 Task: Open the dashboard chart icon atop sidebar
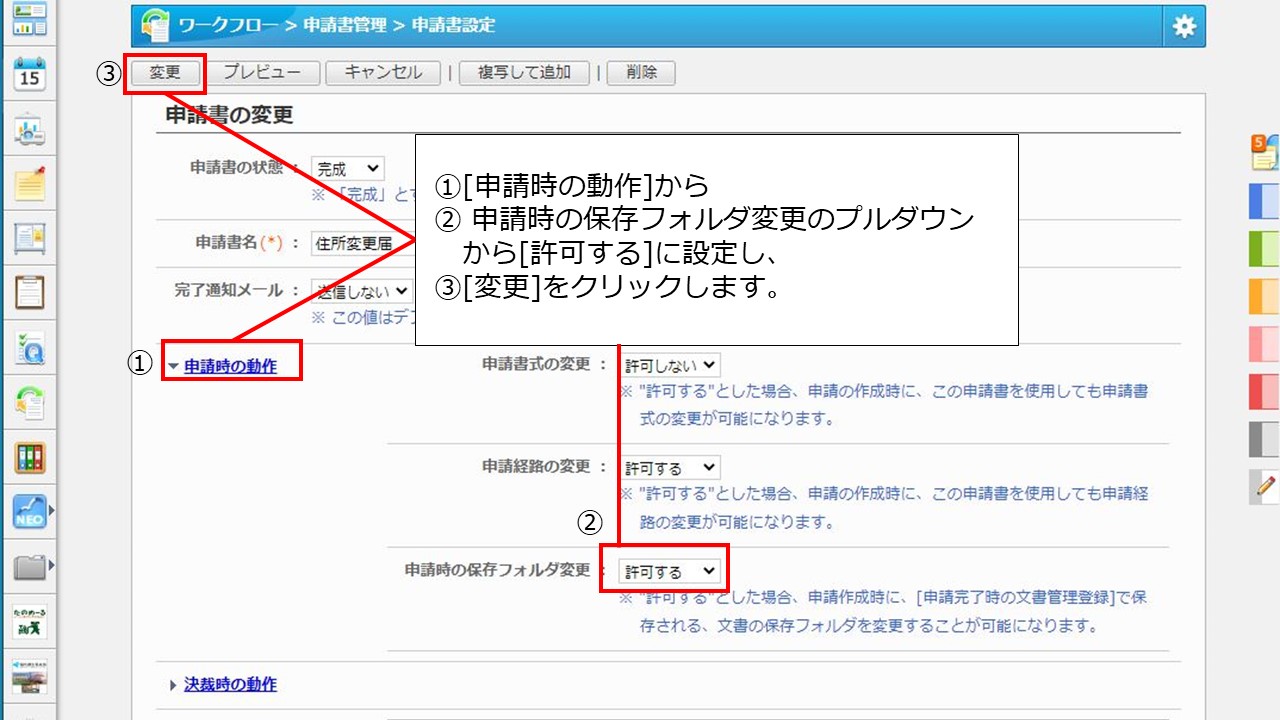tap(30, 19)
